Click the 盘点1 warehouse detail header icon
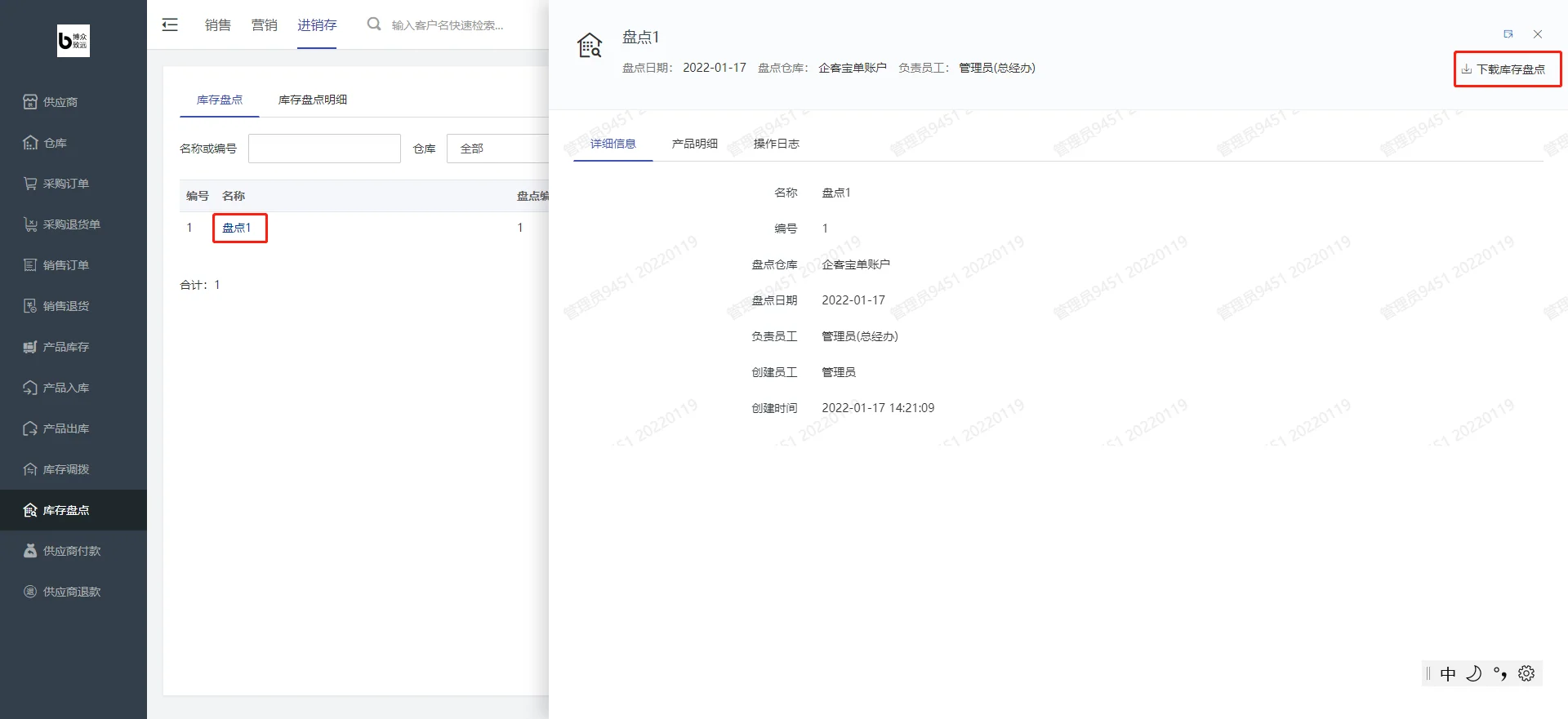This screenshot has height=719, width=1568. [x=590, y=45]
